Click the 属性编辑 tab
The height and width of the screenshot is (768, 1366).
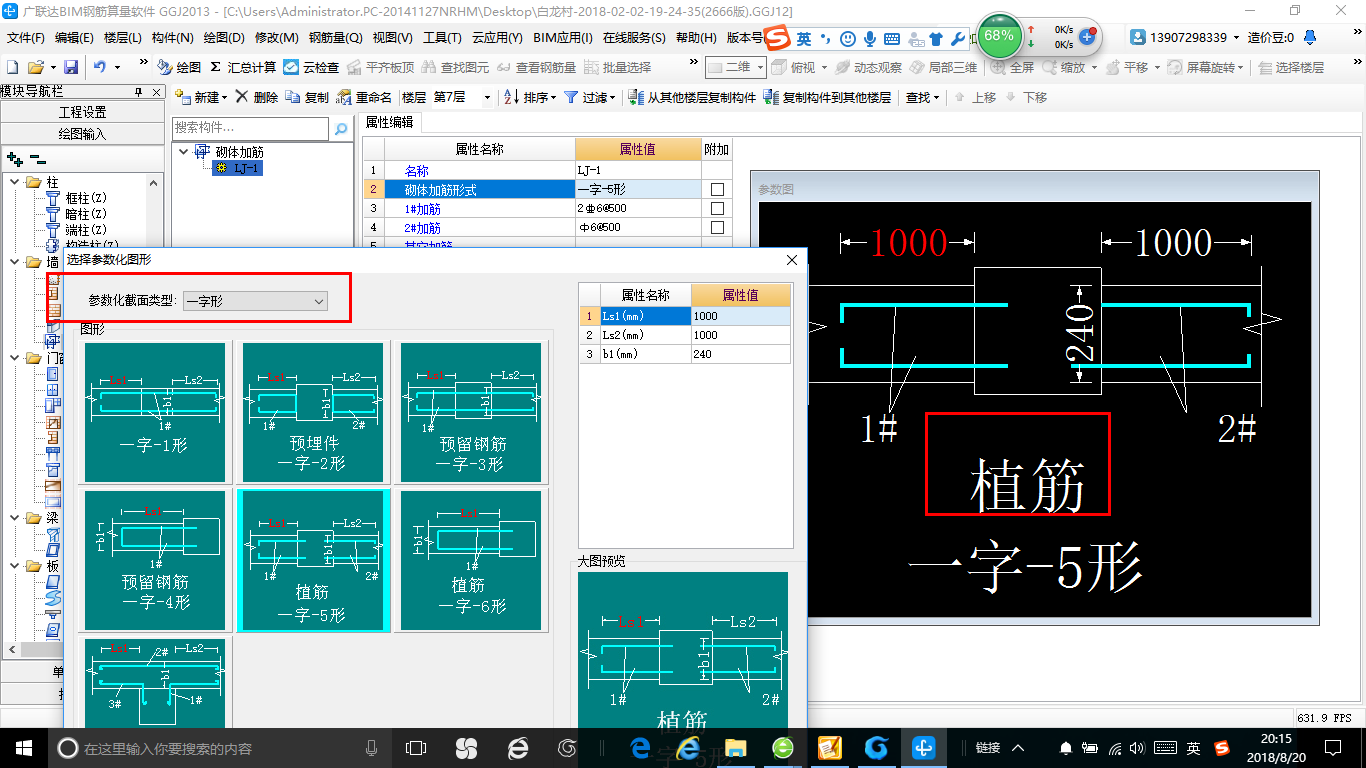[389, 122]
